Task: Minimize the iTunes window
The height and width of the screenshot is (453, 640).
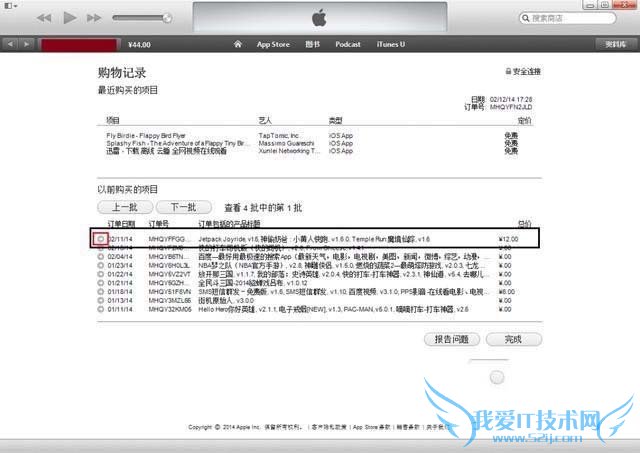Action: click(x=590, y=5)
